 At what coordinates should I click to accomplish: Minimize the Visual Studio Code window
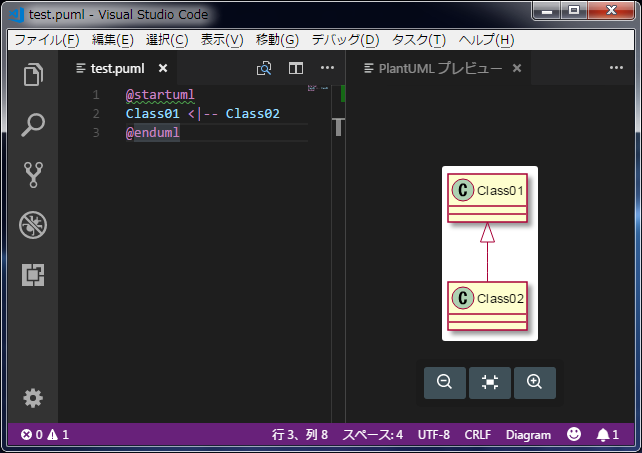tap(547, 11)
